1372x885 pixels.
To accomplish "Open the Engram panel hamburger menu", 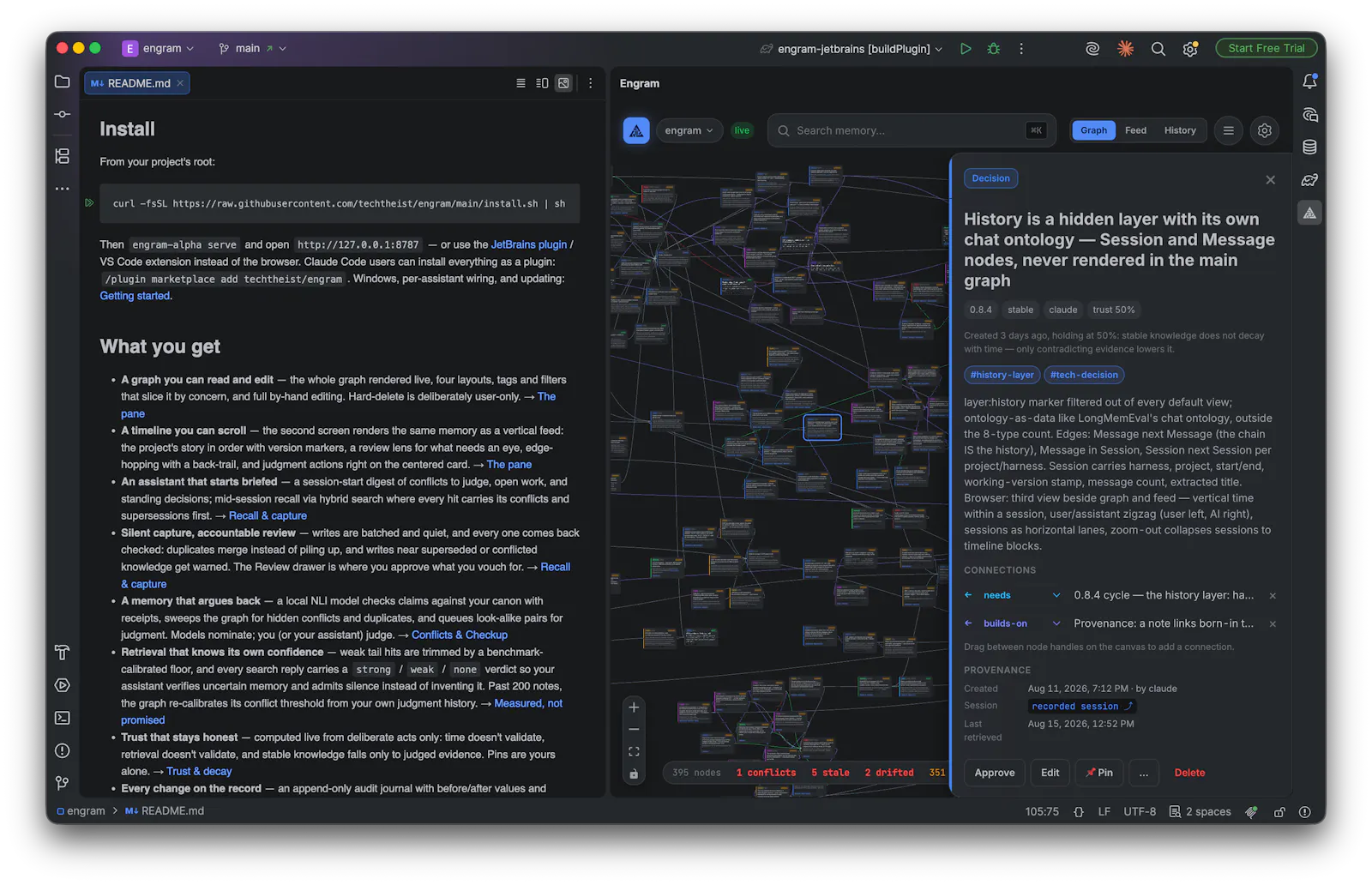I will click(1229, 130).
